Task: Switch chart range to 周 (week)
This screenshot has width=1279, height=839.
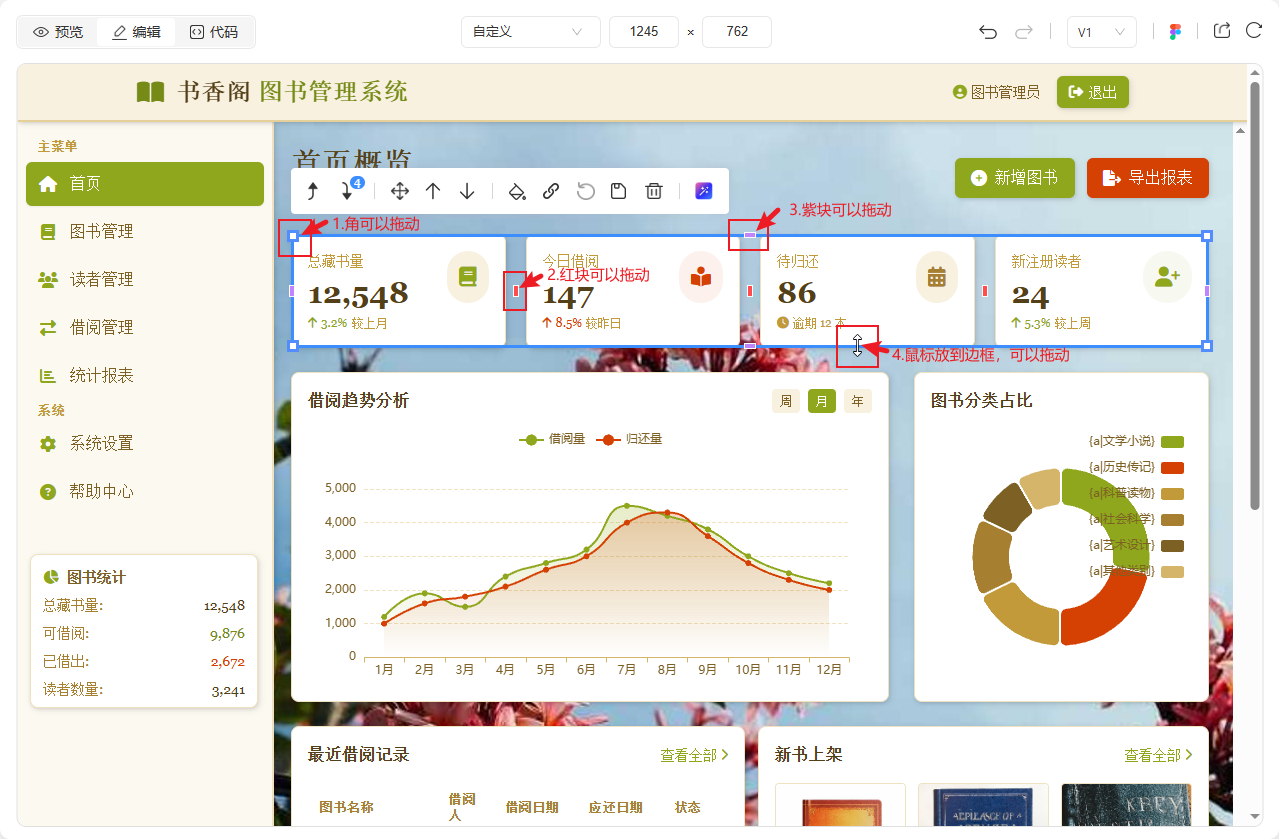Action: [785, 401]
